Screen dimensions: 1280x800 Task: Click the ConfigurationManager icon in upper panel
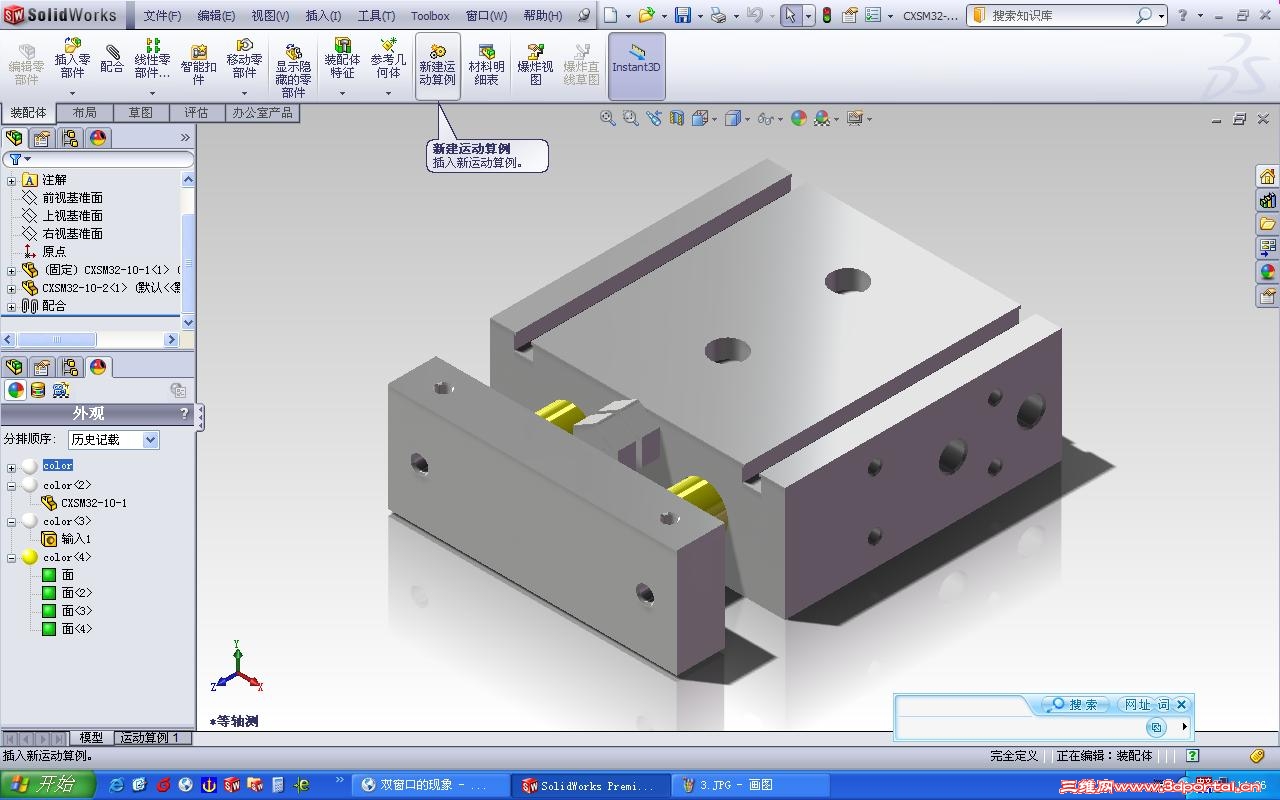tap(70, 138)
